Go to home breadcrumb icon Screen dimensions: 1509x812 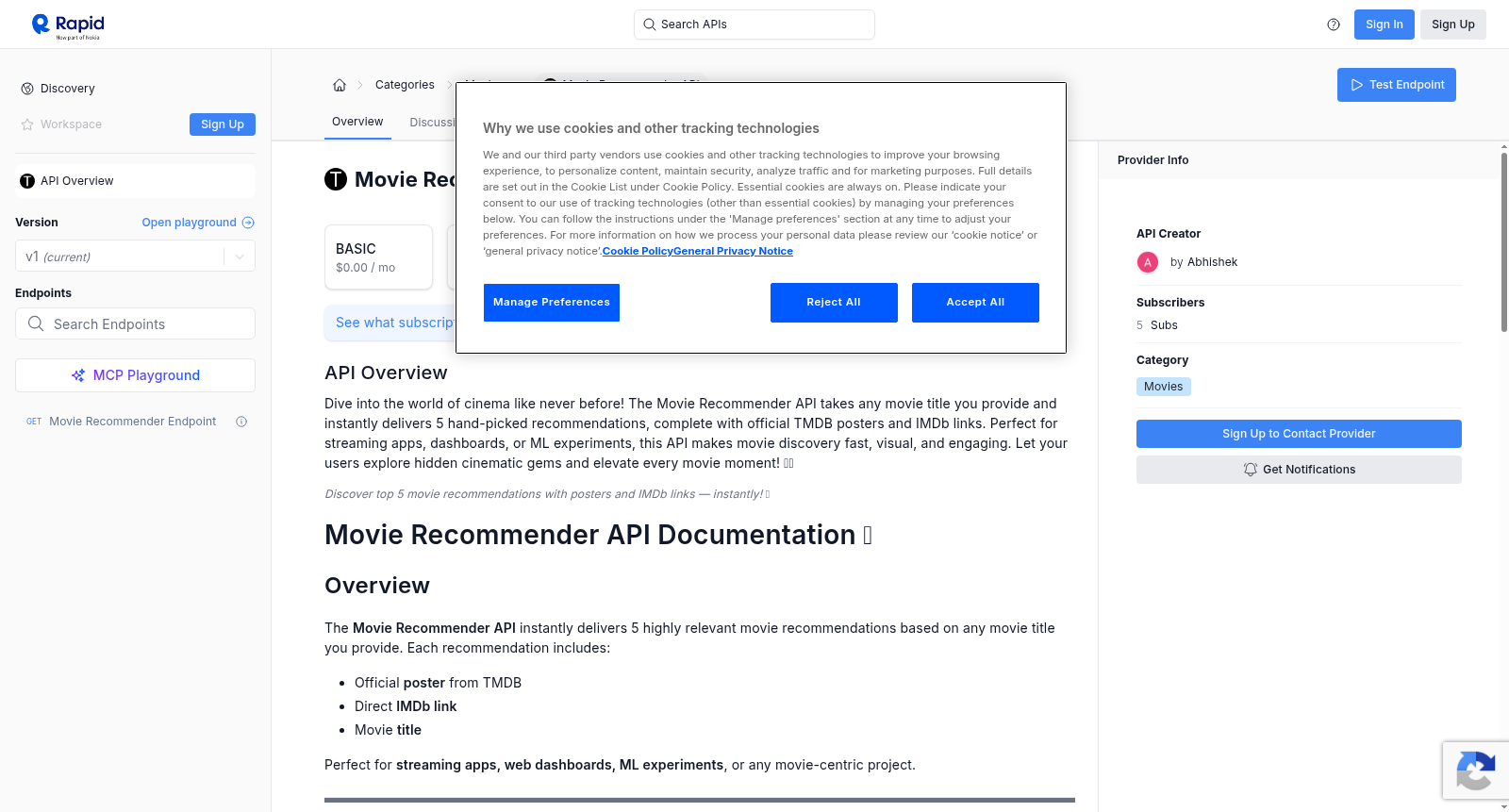click(x=340, y=85)
